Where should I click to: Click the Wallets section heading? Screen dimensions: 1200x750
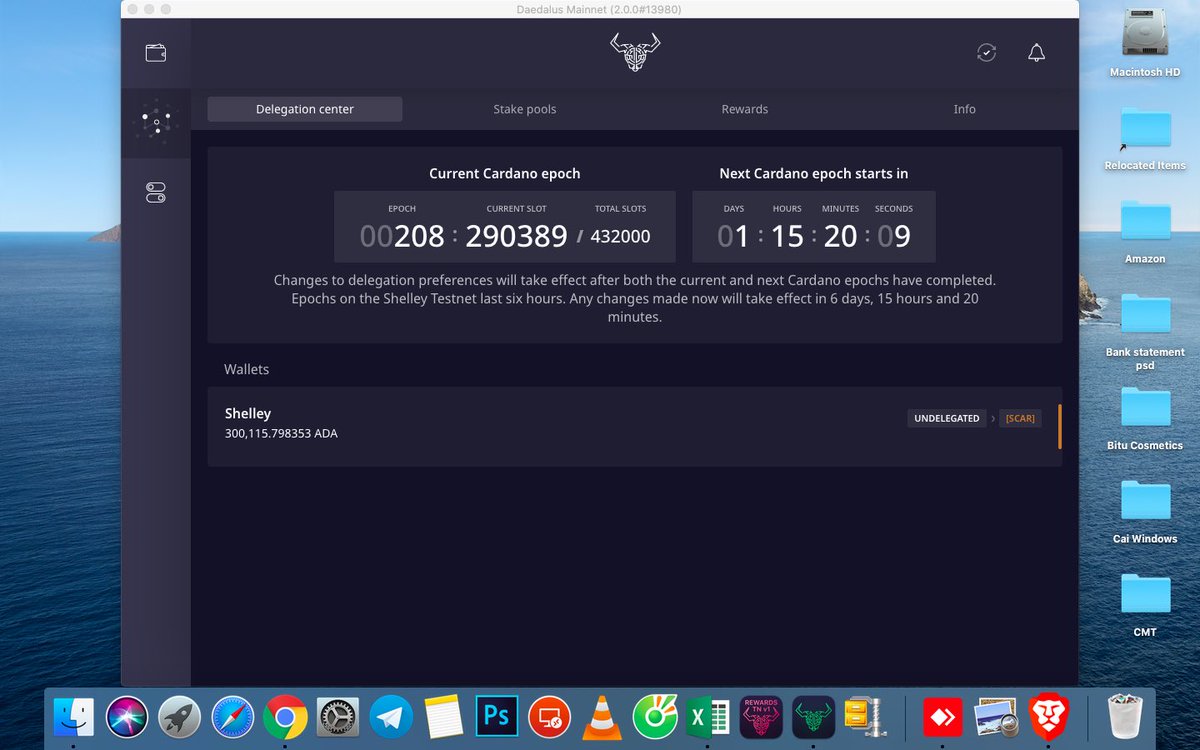[x=247, y=369]
